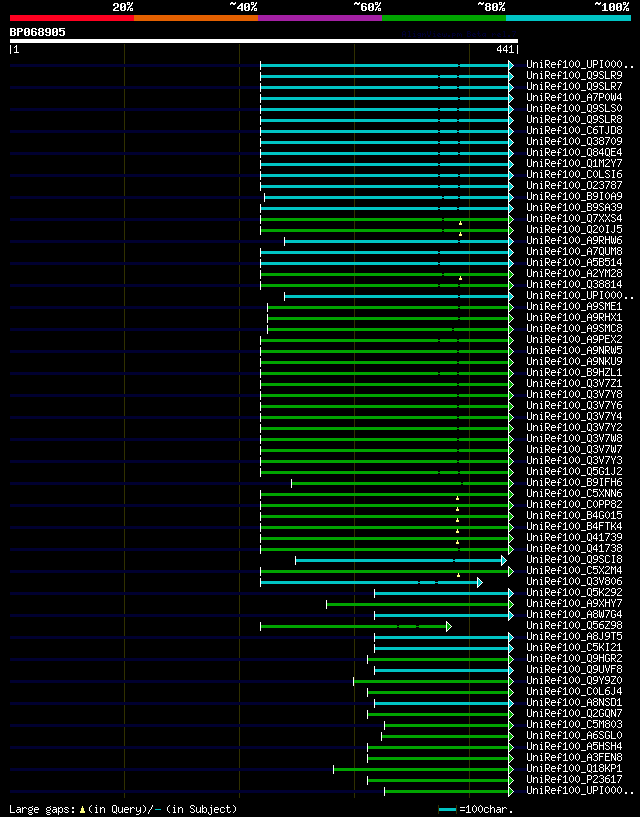Image resolution: width=640 pixels, height=817 pixels.
Task: Click the UniRef100_Q20IJ5 label
Action: 574,229
